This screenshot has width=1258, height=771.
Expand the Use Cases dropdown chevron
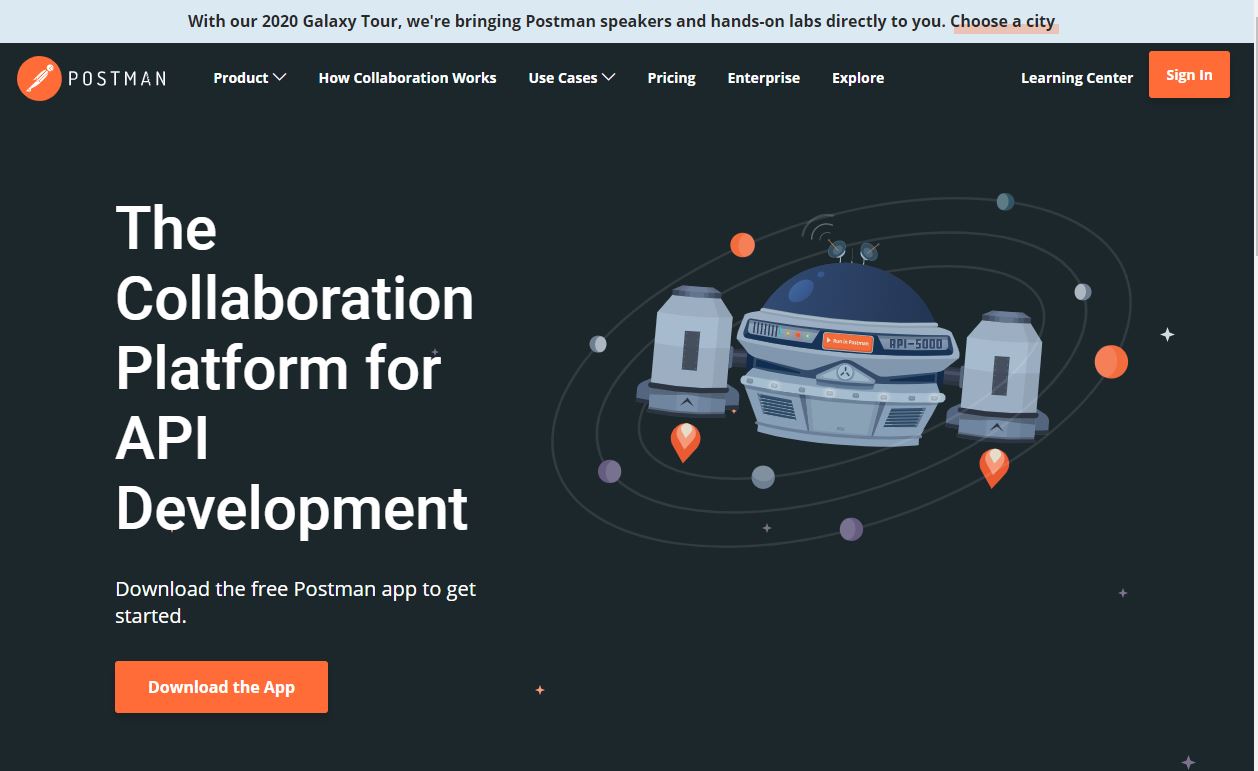[609, 77]
